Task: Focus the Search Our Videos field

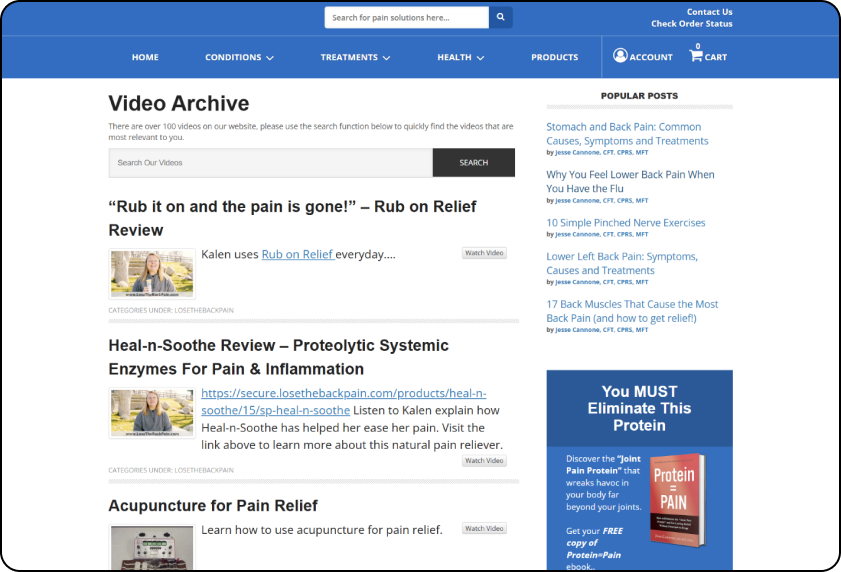Action: 270,163
